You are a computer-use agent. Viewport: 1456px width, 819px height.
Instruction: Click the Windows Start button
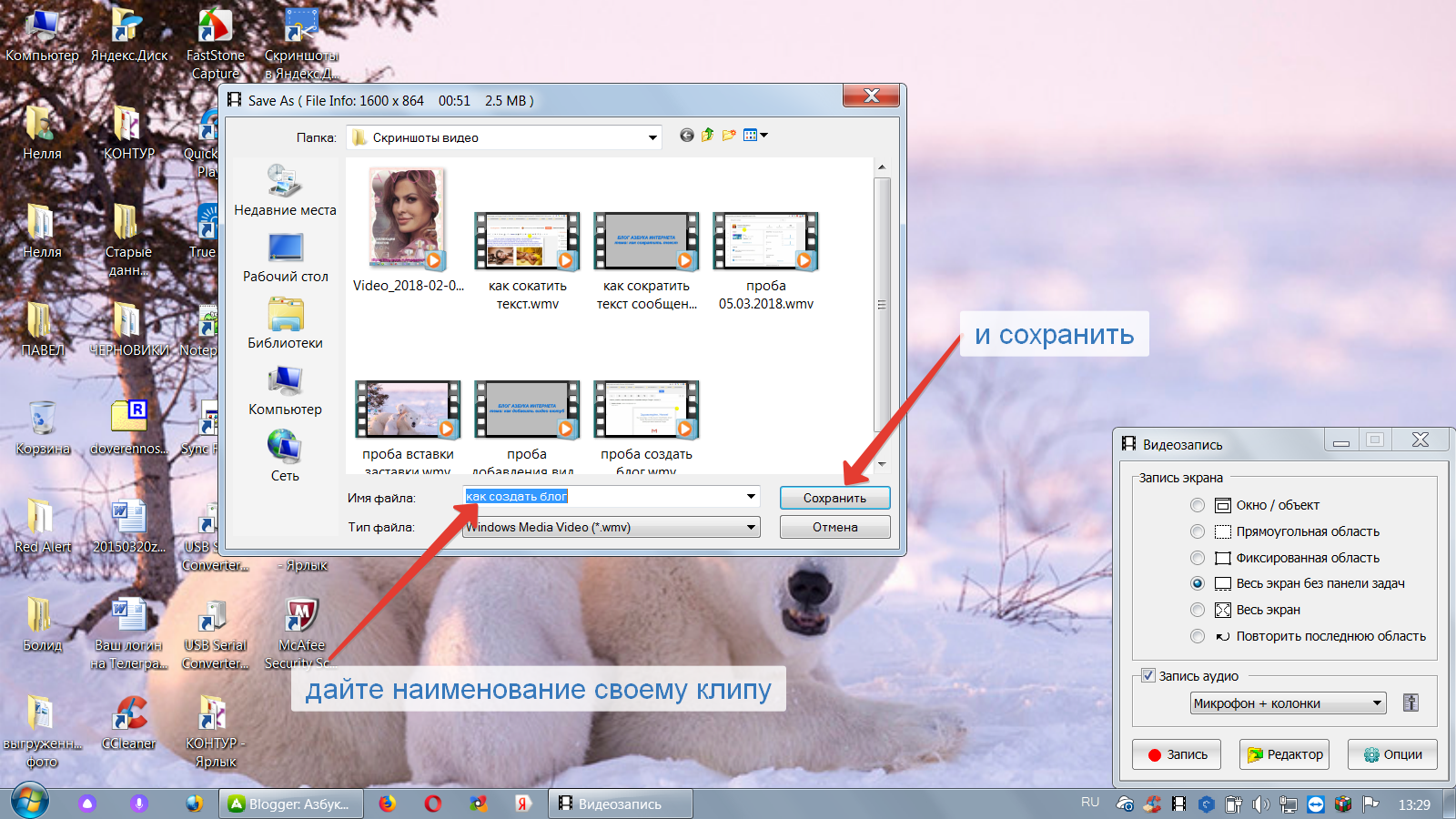coord(29,803)
